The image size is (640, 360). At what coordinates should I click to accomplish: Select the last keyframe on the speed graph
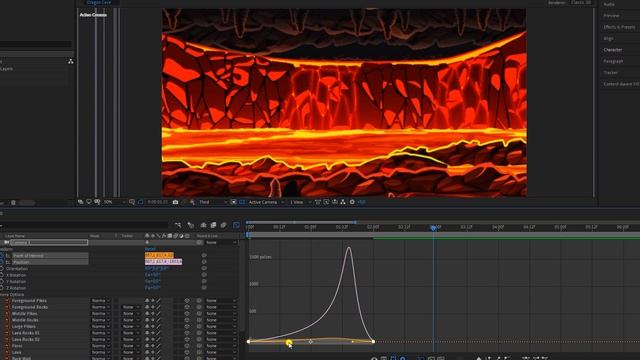(x=373, y=342)
